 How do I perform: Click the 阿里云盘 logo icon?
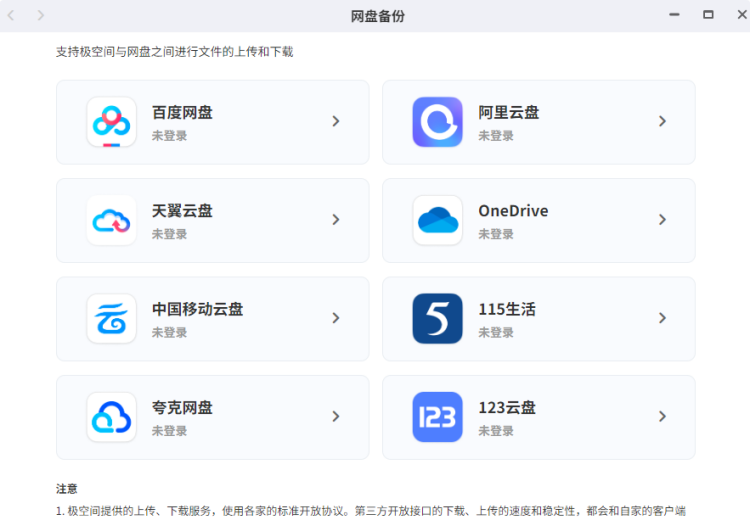tap(437, 122)
